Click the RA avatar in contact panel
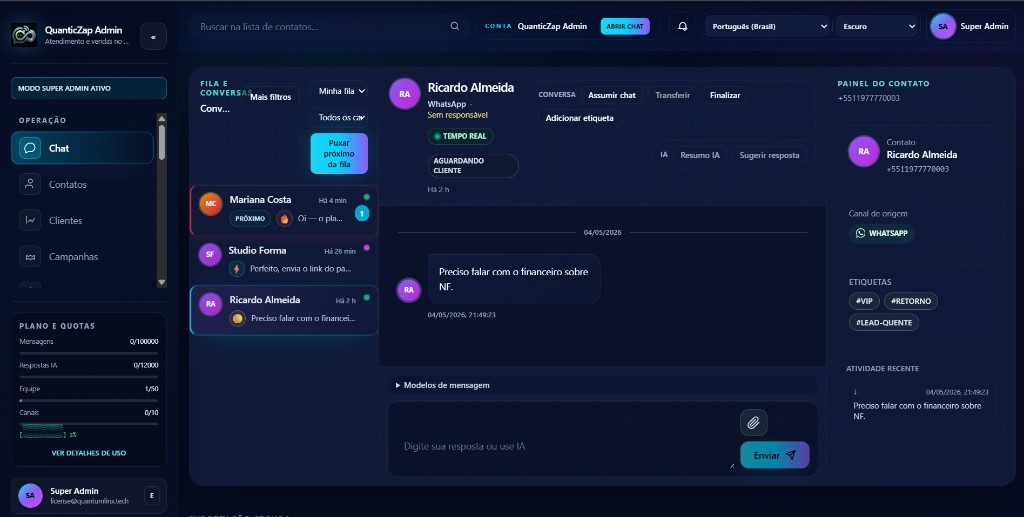Image resolution: width=1024 pixels, height=517 pixels. pos(864,151)
